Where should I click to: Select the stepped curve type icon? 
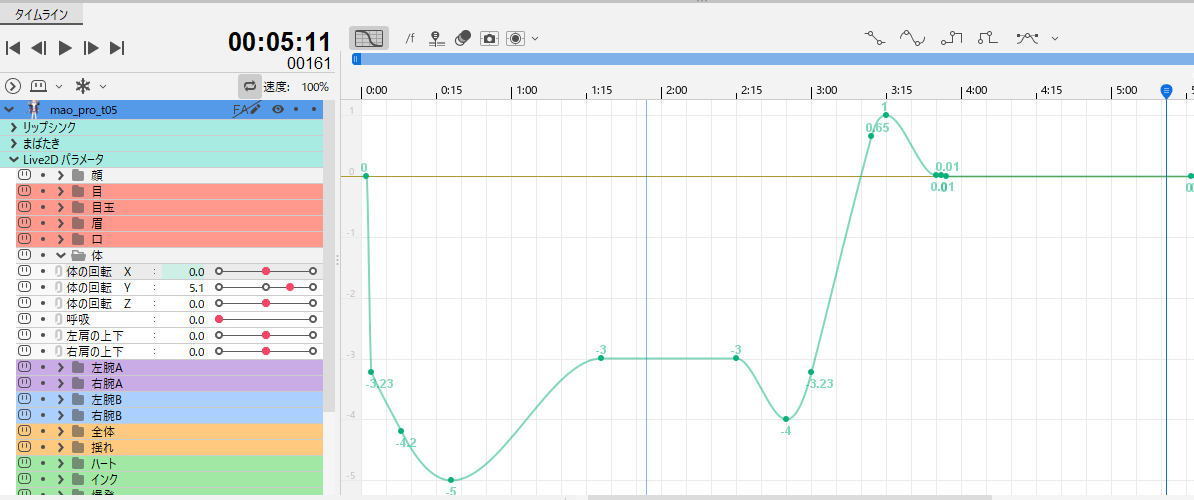pos(951,38)
